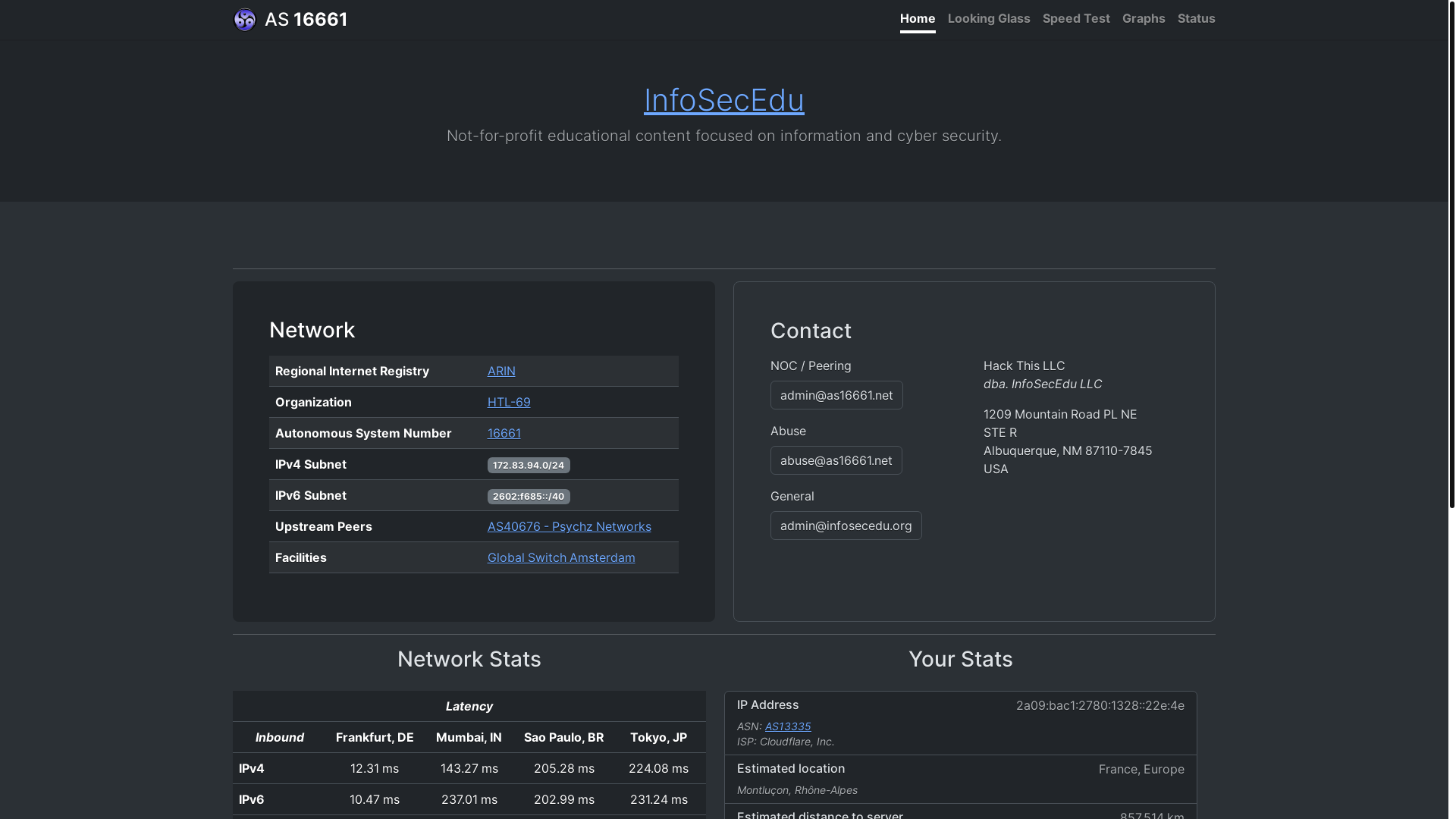This screenshot has height=819, width=1456.
Task: Open the HTL-69 organization link
Action: click(x=509, y=402)
